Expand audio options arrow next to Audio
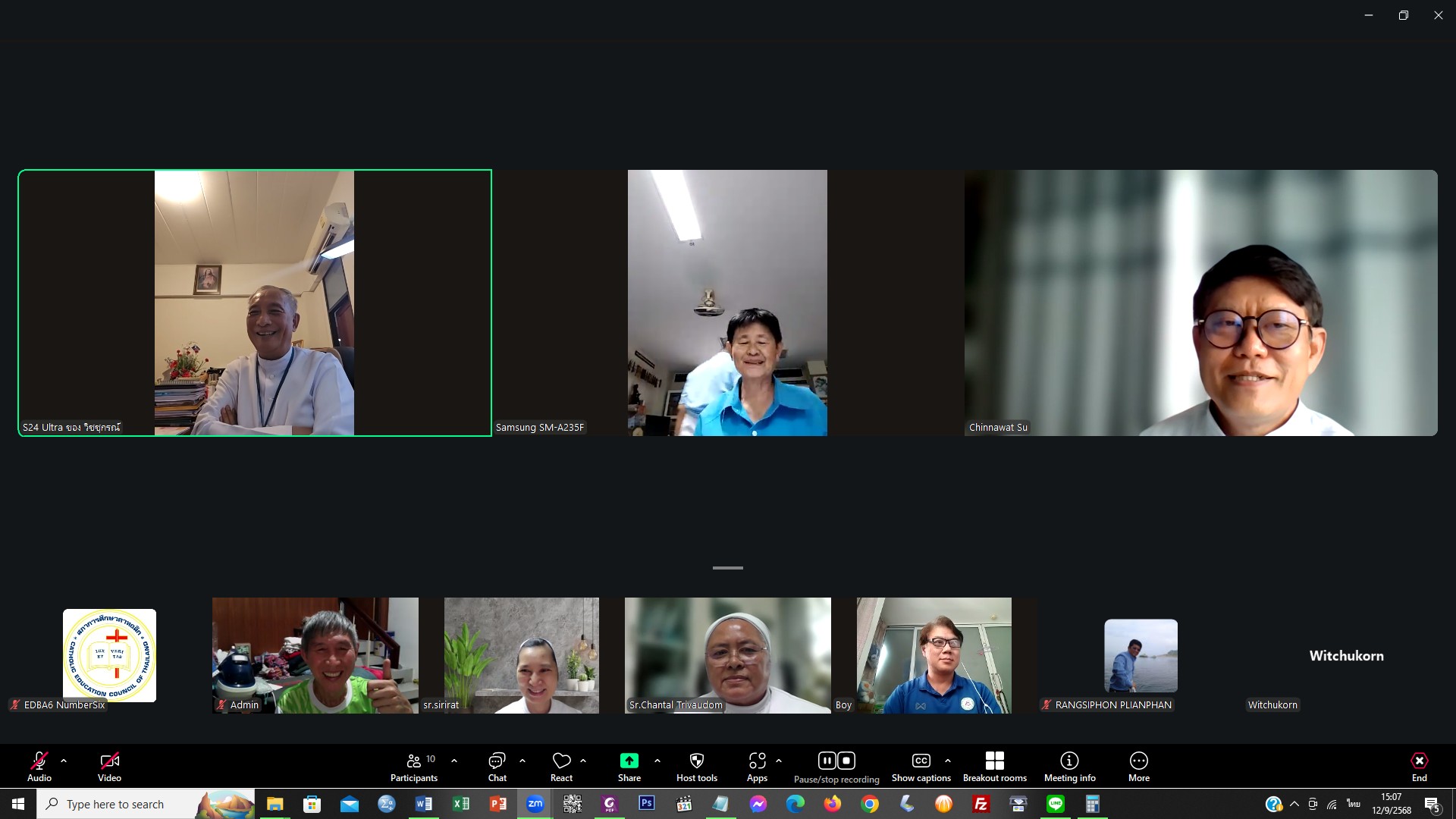The width and height of the screenshot is (1456, 819). pos(64,760)
